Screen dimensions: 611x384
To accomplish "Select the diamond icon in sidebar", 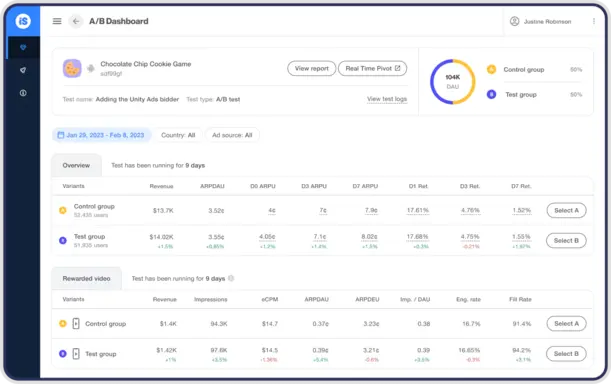I will (23, 48).
